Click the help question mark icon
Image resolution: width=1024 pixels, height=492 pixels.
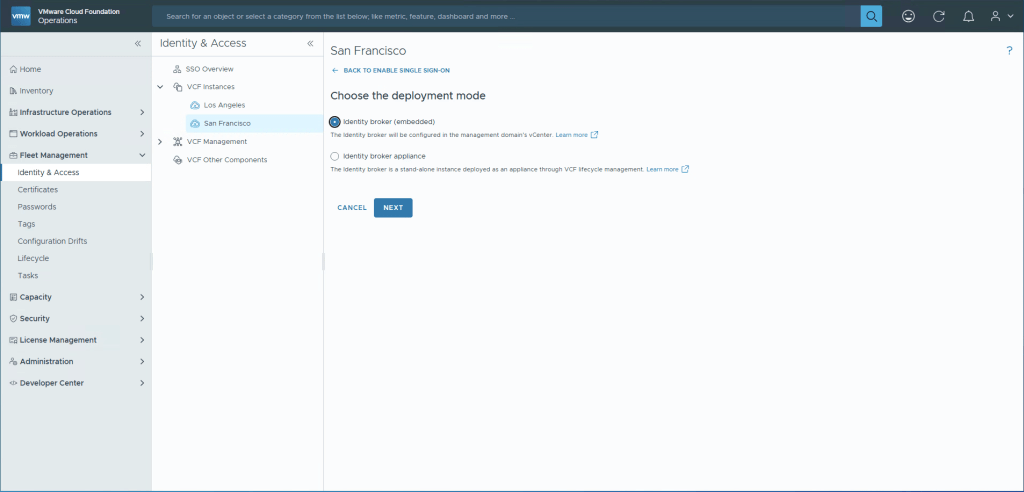pyautogui.click(x=1009, y=50)
